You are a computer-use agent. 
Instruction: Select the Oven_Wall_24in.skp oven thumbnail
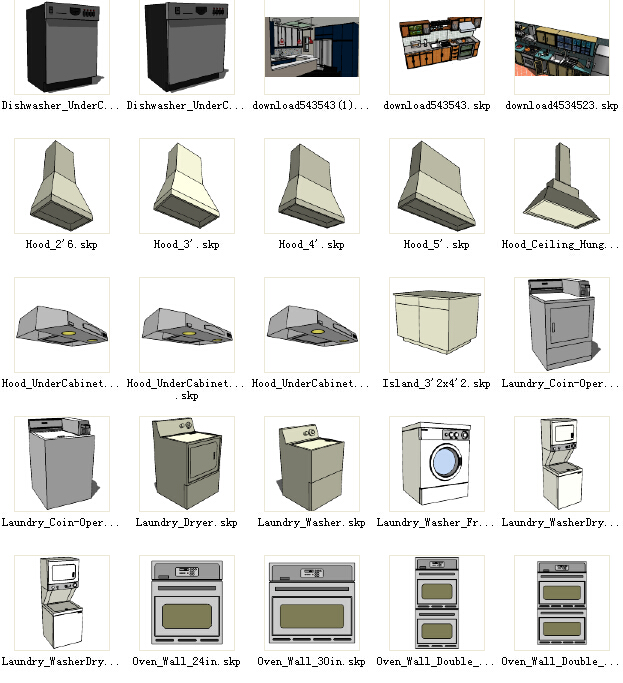[x=187, y=603]
